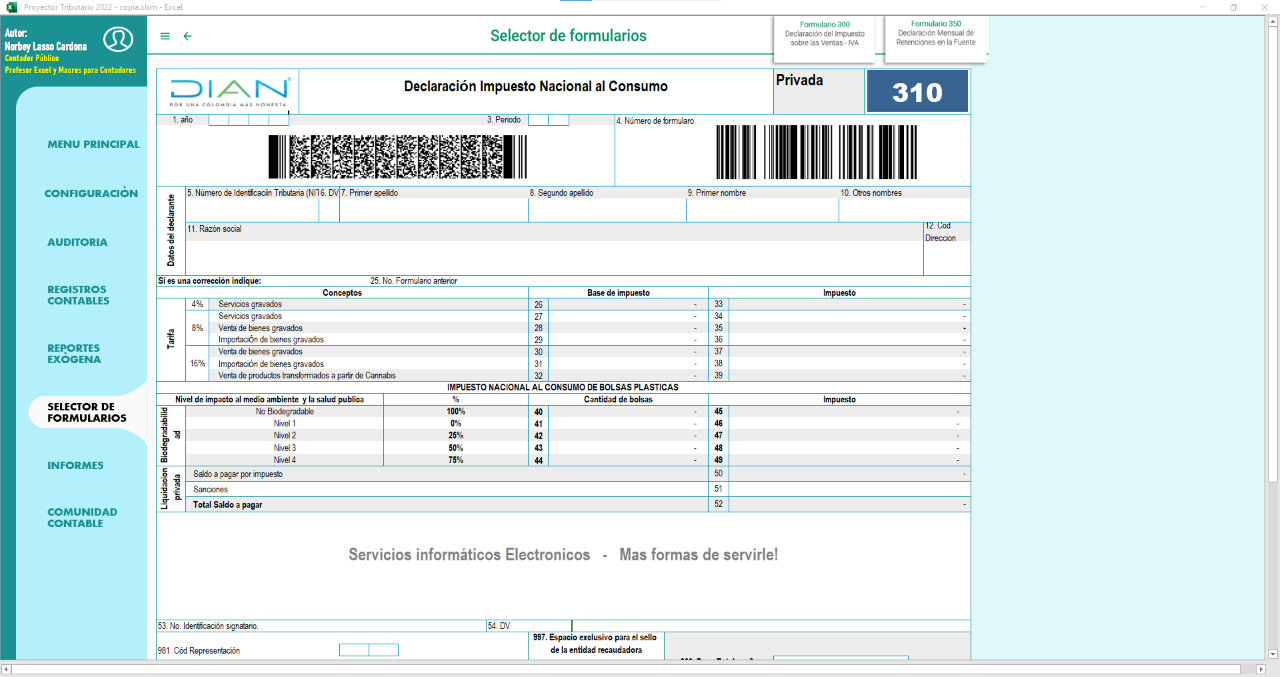
Task: Click '12. Cod Direccion' cell
Action: pos(947,248)
